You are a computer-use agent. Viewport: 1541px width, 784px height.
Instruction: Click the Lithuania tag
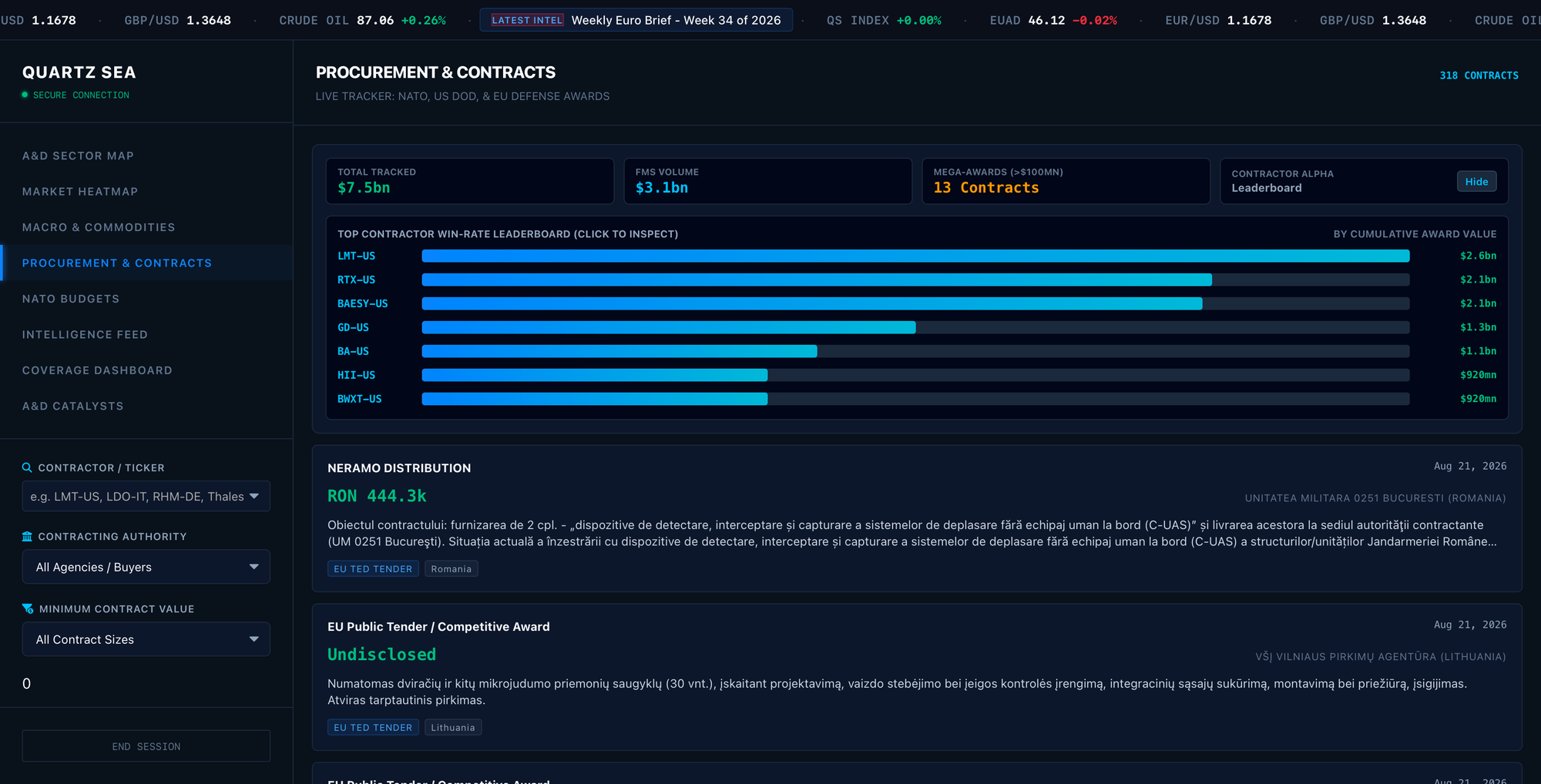tap(452, 727)
